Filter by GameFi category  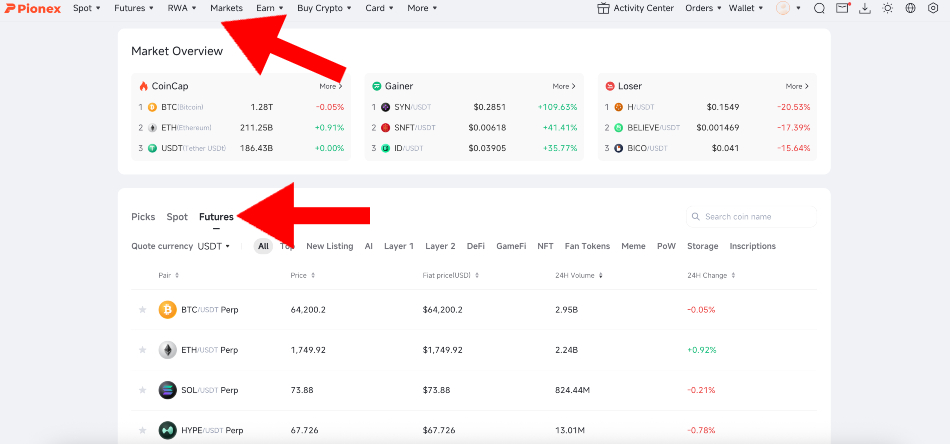511,247
